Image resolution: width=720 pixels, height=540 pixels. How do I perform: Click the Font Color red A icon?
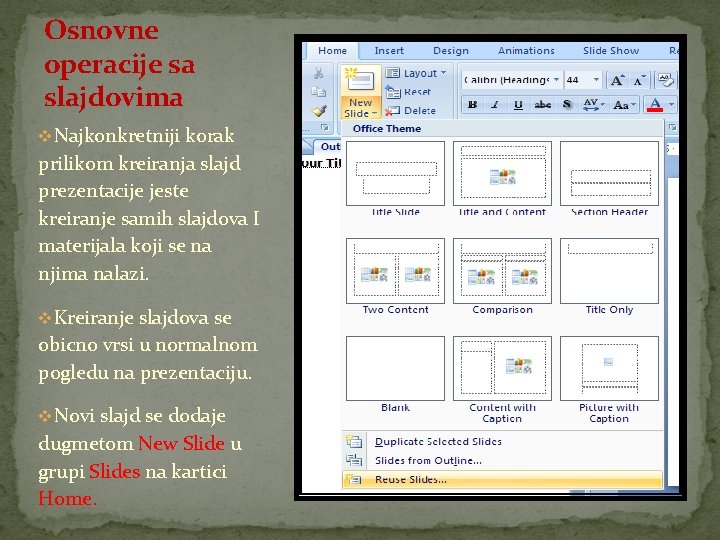[655, 105]
